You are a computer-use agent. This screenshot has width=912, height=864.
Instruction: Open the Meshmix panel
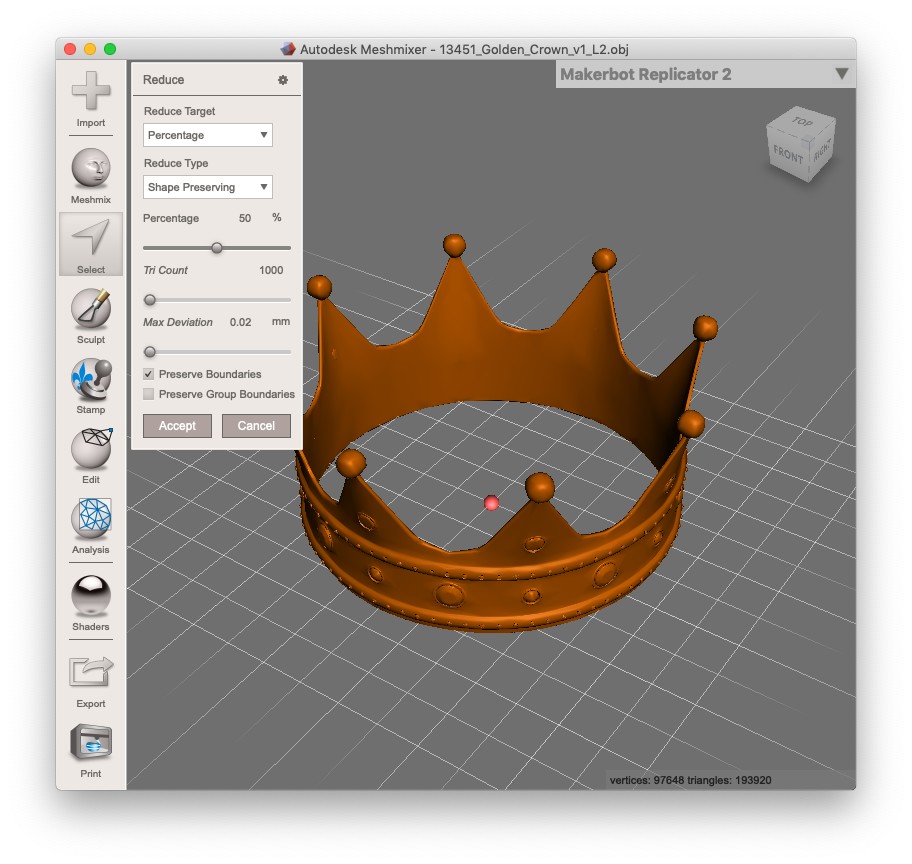(x=90, y=172)
